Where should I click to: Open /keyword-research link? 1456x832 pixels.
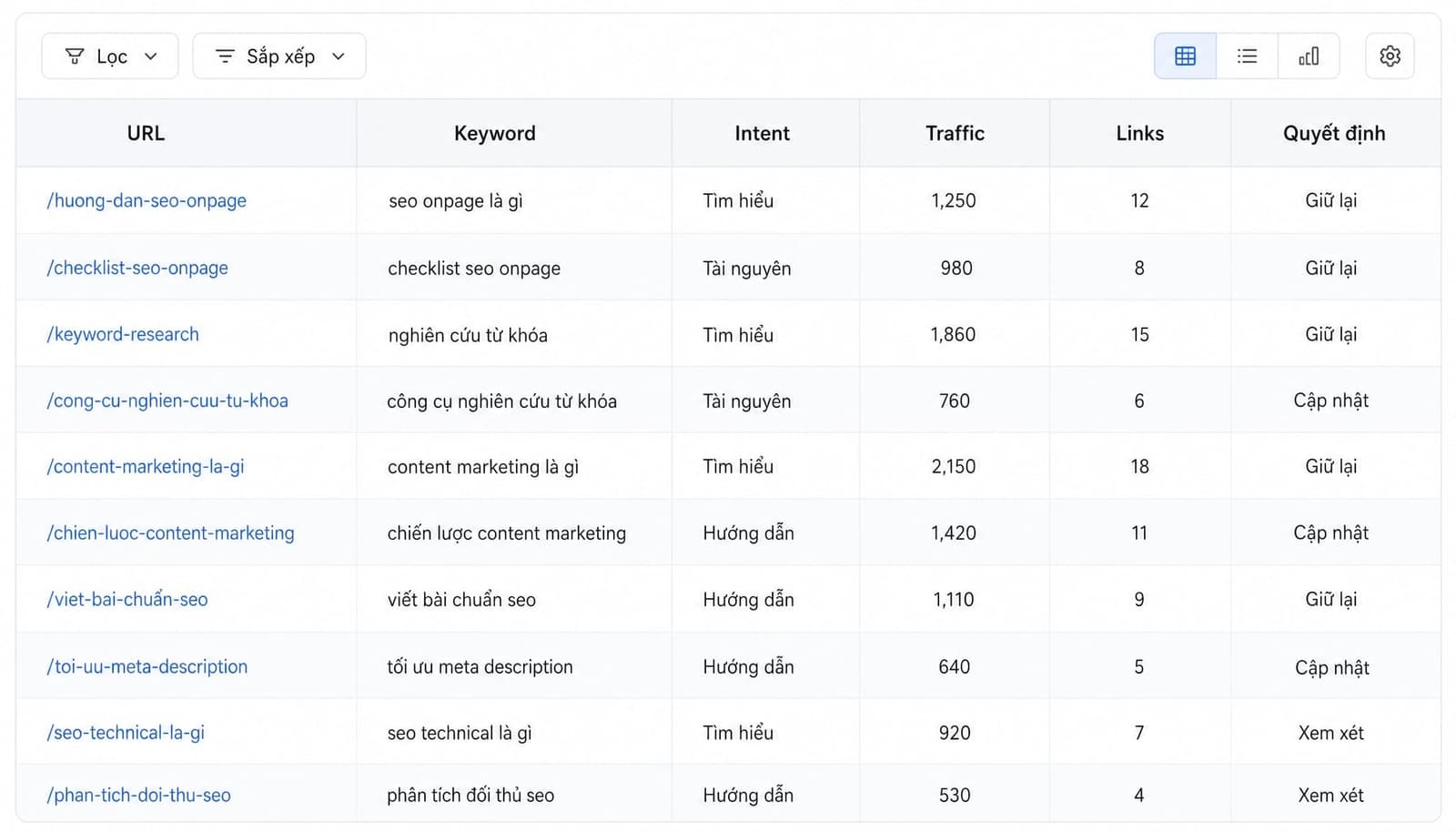123,334
